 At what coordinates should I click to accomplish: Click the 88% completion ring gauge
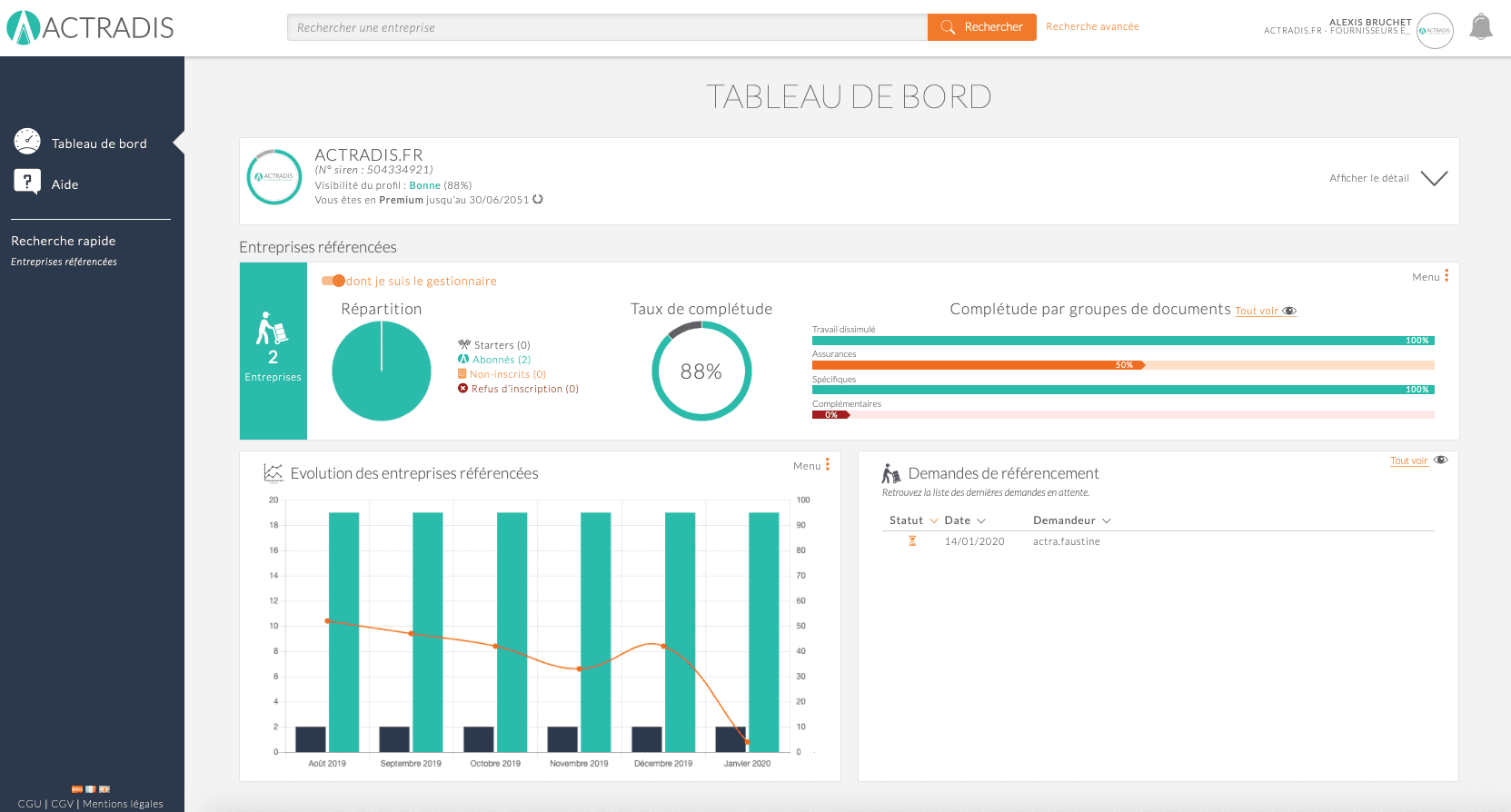point(701,371)
